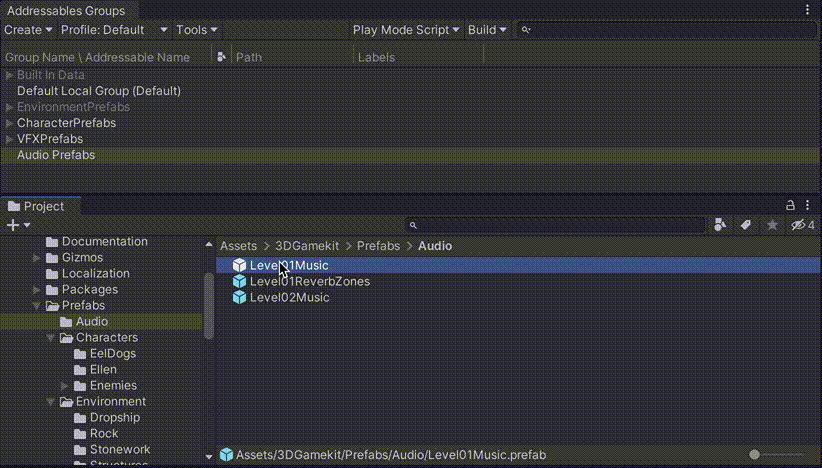Open the search-by-label tag icon
This screenshot has width=822, height=468.
[x=746, y=225]
